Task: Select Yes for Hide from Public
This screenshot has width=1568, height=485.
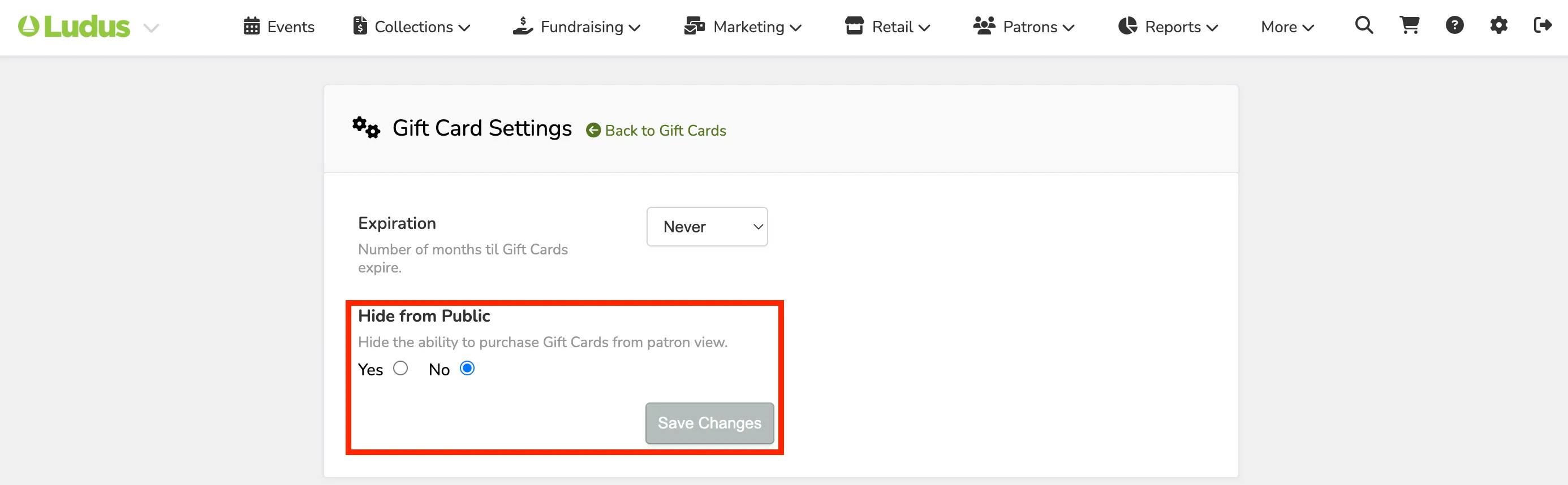Action: pos(400,368)
